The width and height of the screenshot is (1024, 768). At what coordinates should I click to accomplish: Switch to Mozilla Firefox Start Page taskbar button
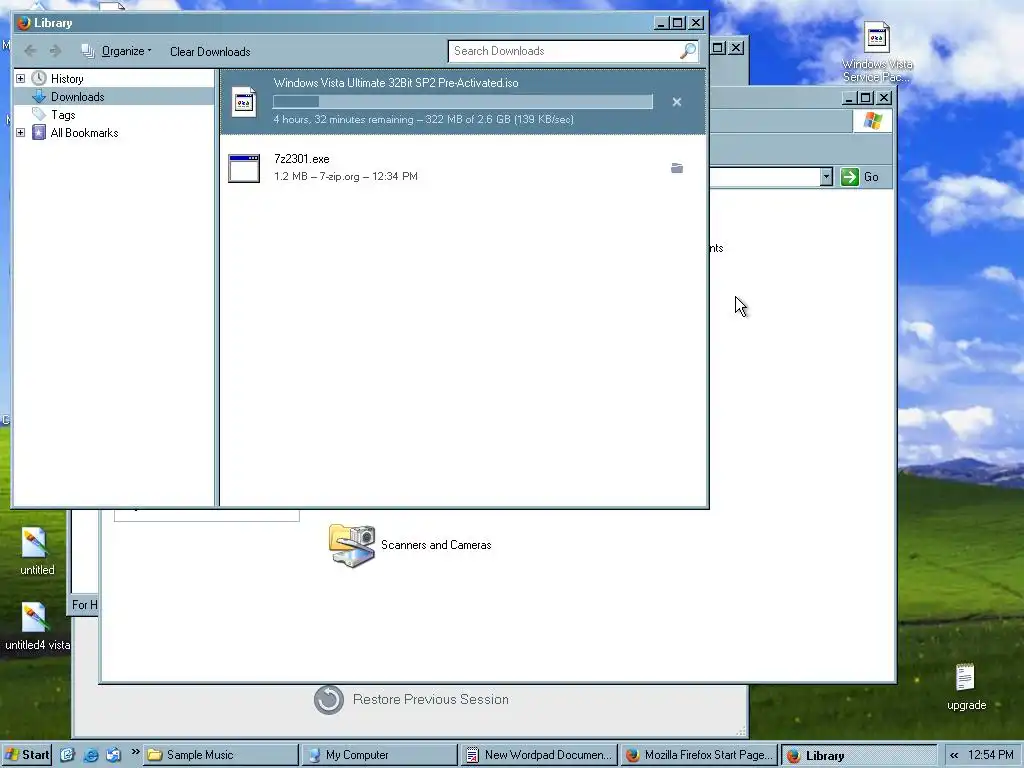(x=699, y=755)
